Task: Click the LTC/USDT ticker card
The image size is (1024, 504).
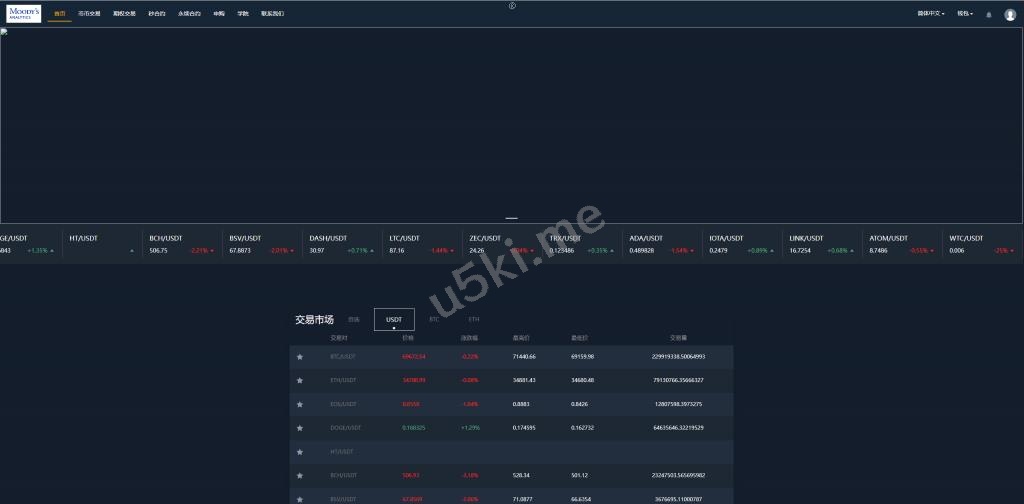Action: point(421,244)
